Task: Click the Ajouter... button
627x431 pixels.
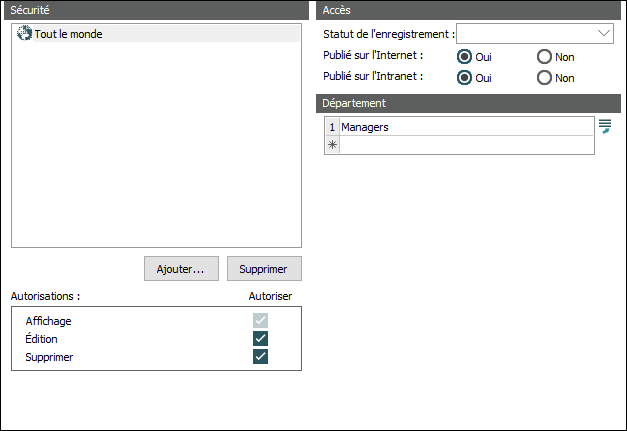Action: 181,269
